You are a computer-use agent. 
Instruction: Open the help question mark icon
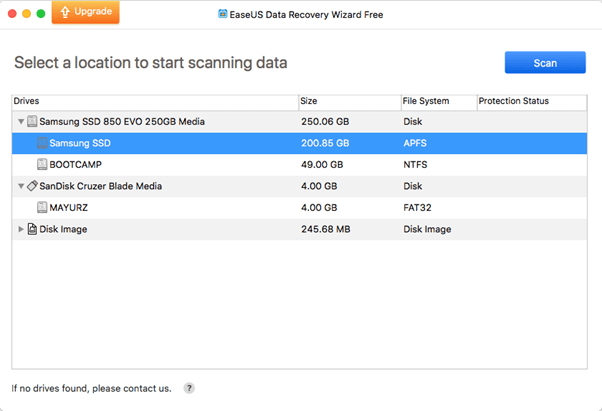pos(189,388)
